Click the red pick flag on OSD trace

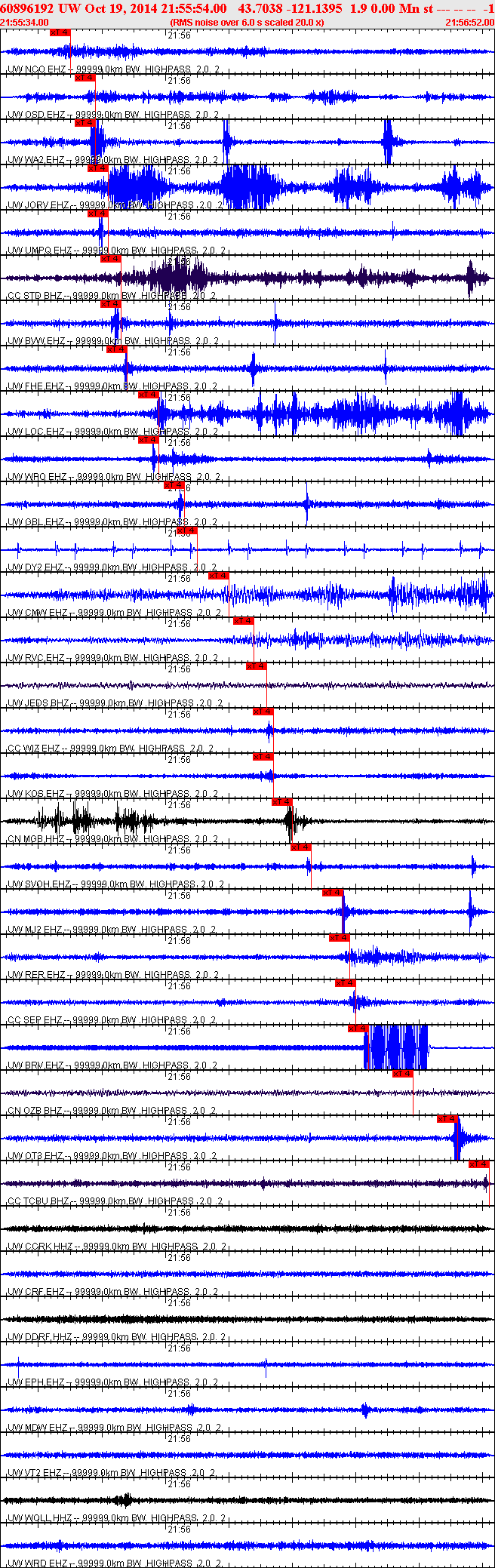tap(85, 78)
